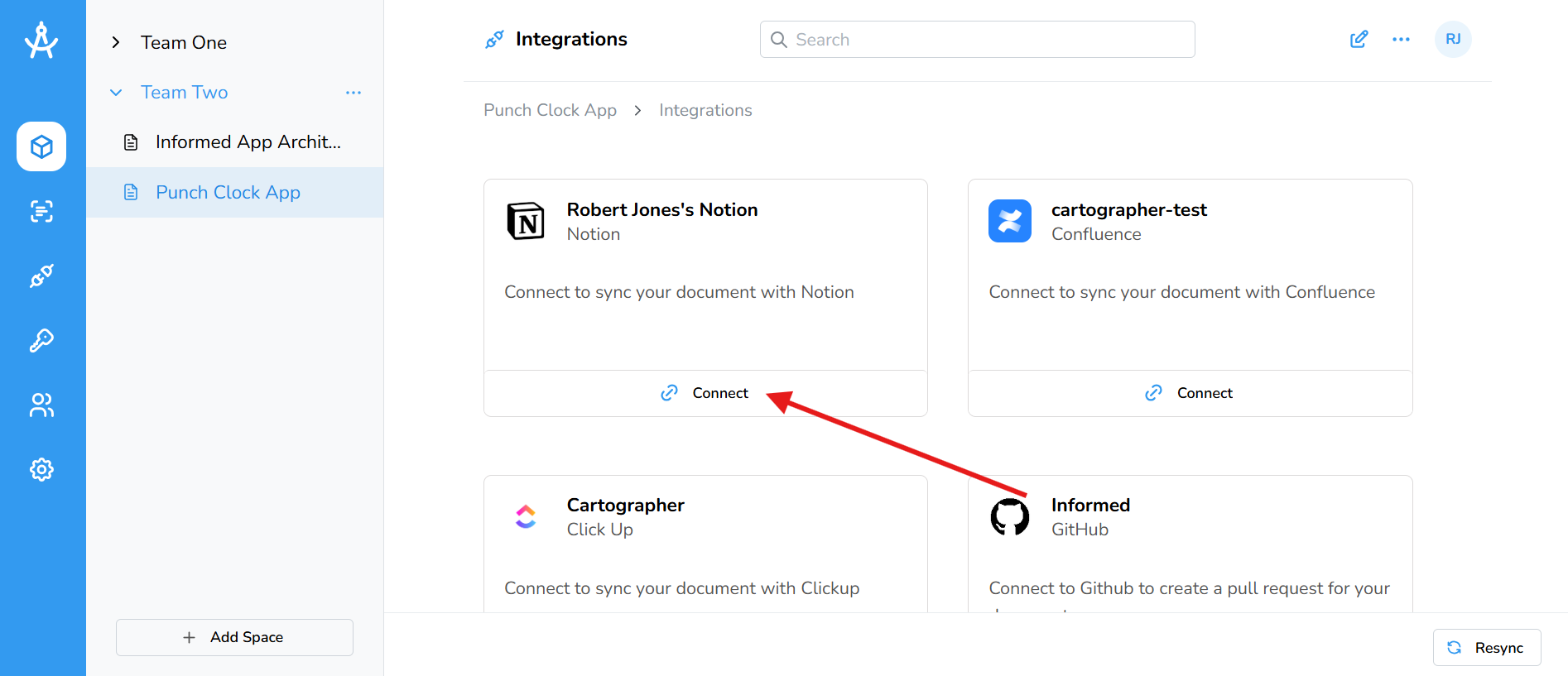Open Punch Clock App document
Image resolution: width=1568 pixels, height=676 pixels.
coord(228,192)
